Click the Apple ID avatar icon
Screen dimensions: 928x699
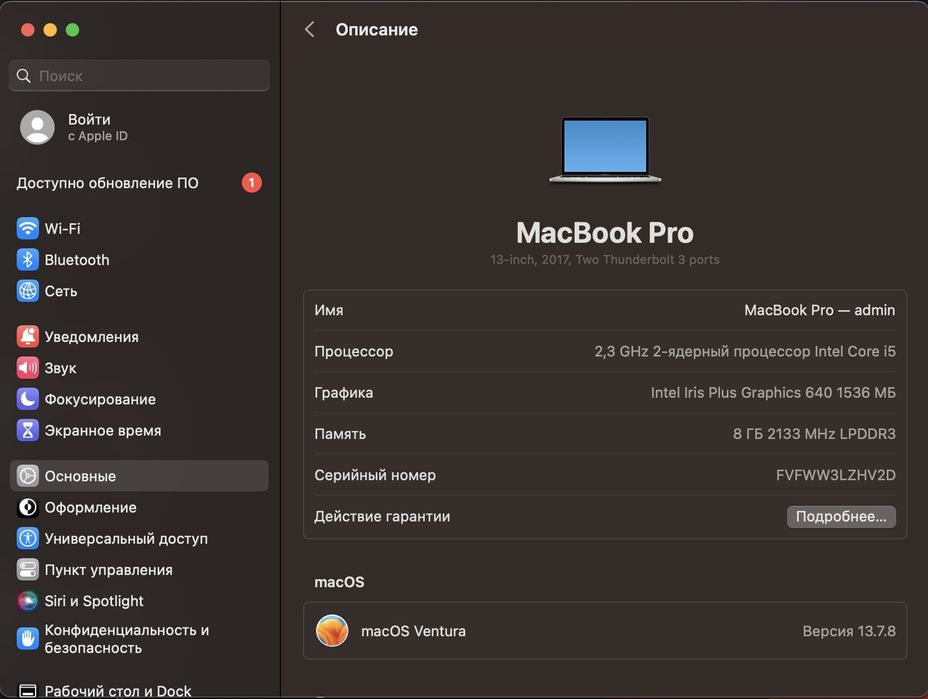click(x=37, y=127)
